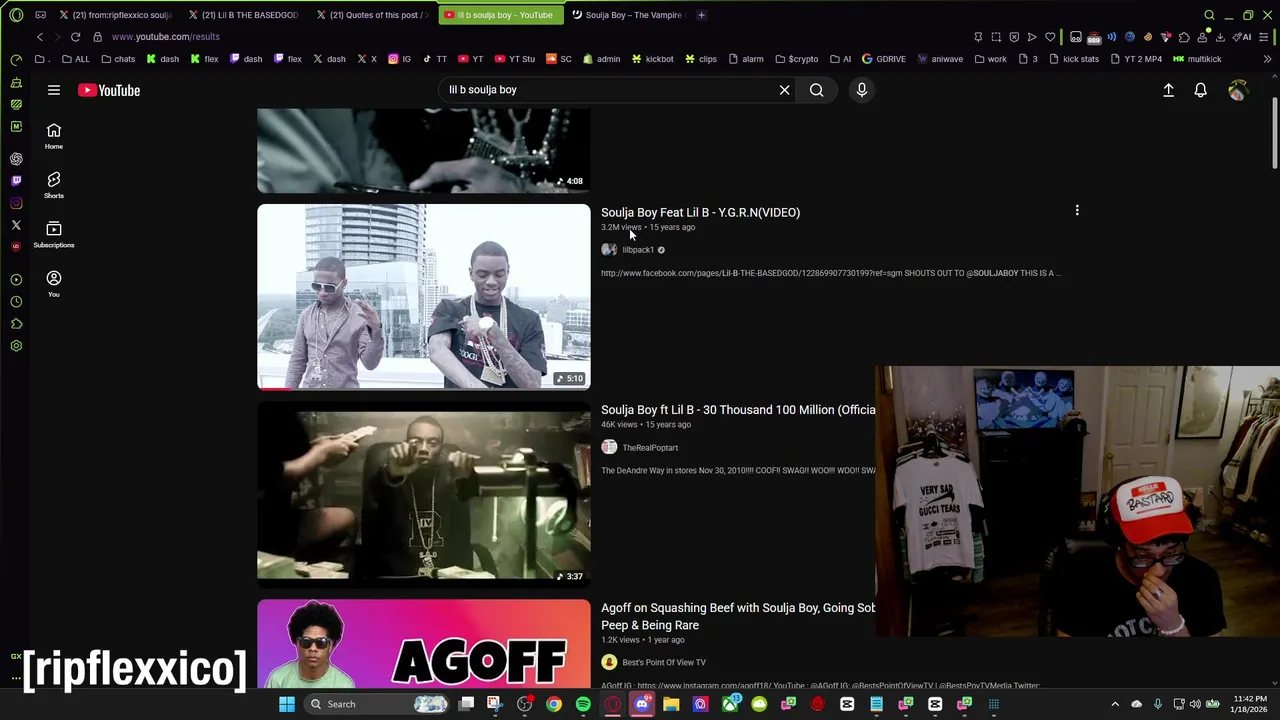Open the chats bookmarks folder
Screen dimensions: 1280x720
118,59
